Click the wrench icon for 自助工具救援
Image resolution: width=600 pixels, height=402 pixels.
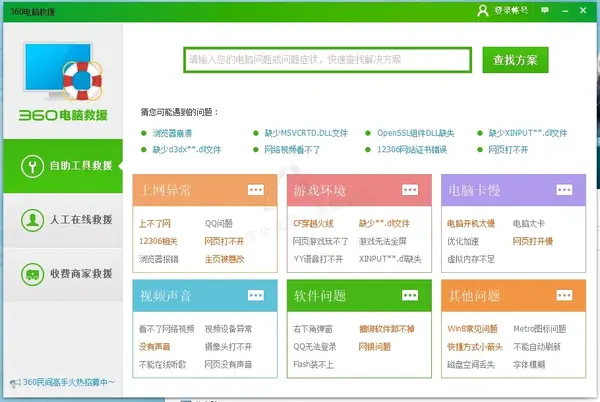point(32,166)
